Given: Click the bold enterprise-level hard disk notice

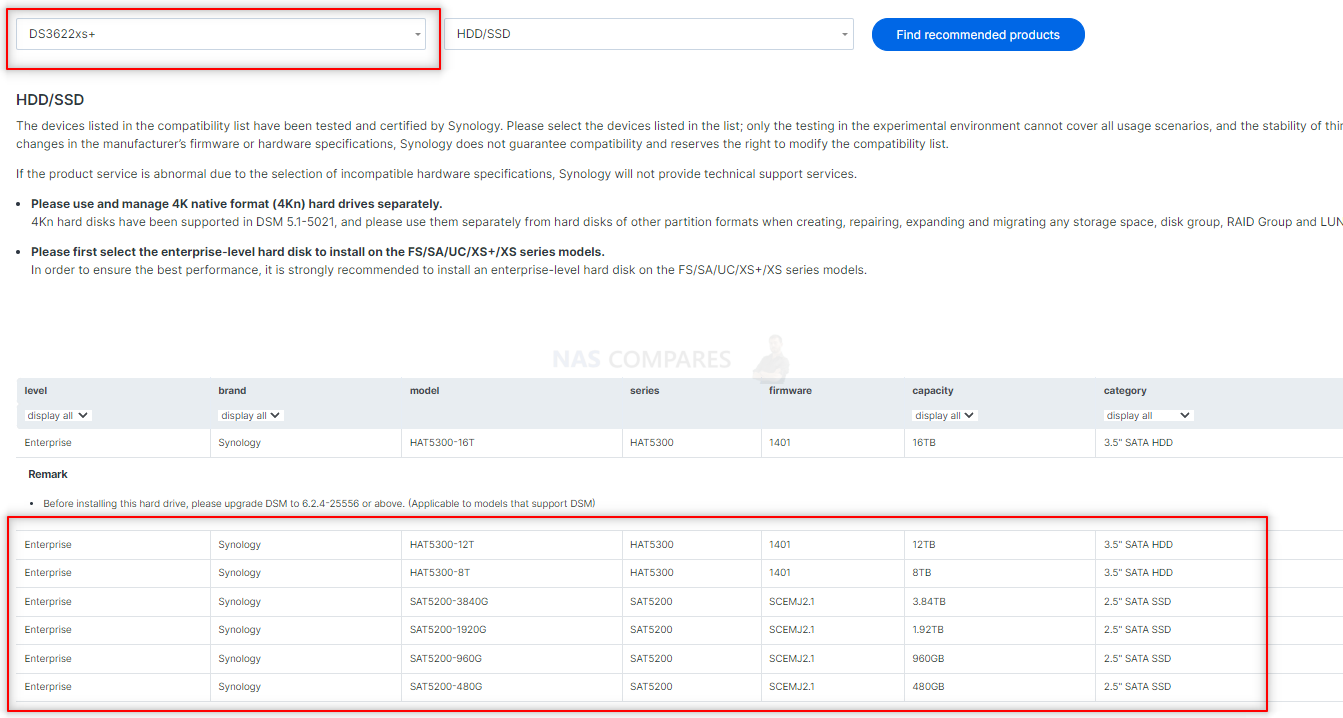Looking at the screenshot, I should pos(318,252).
